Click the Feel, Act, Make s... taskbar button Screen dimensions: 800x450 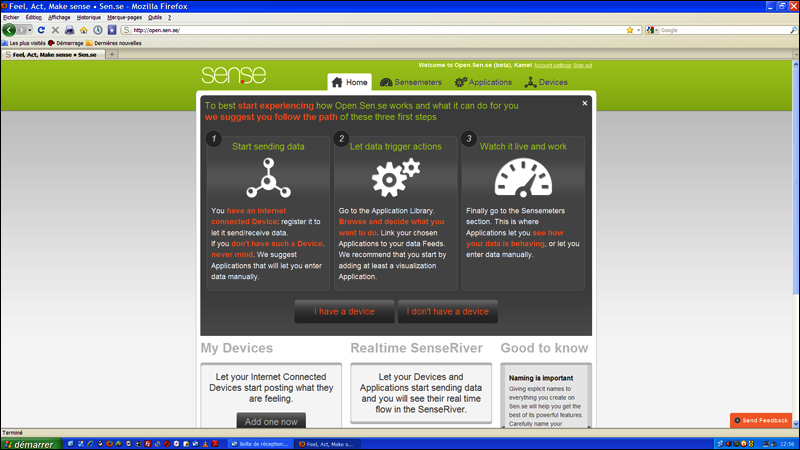328,444
